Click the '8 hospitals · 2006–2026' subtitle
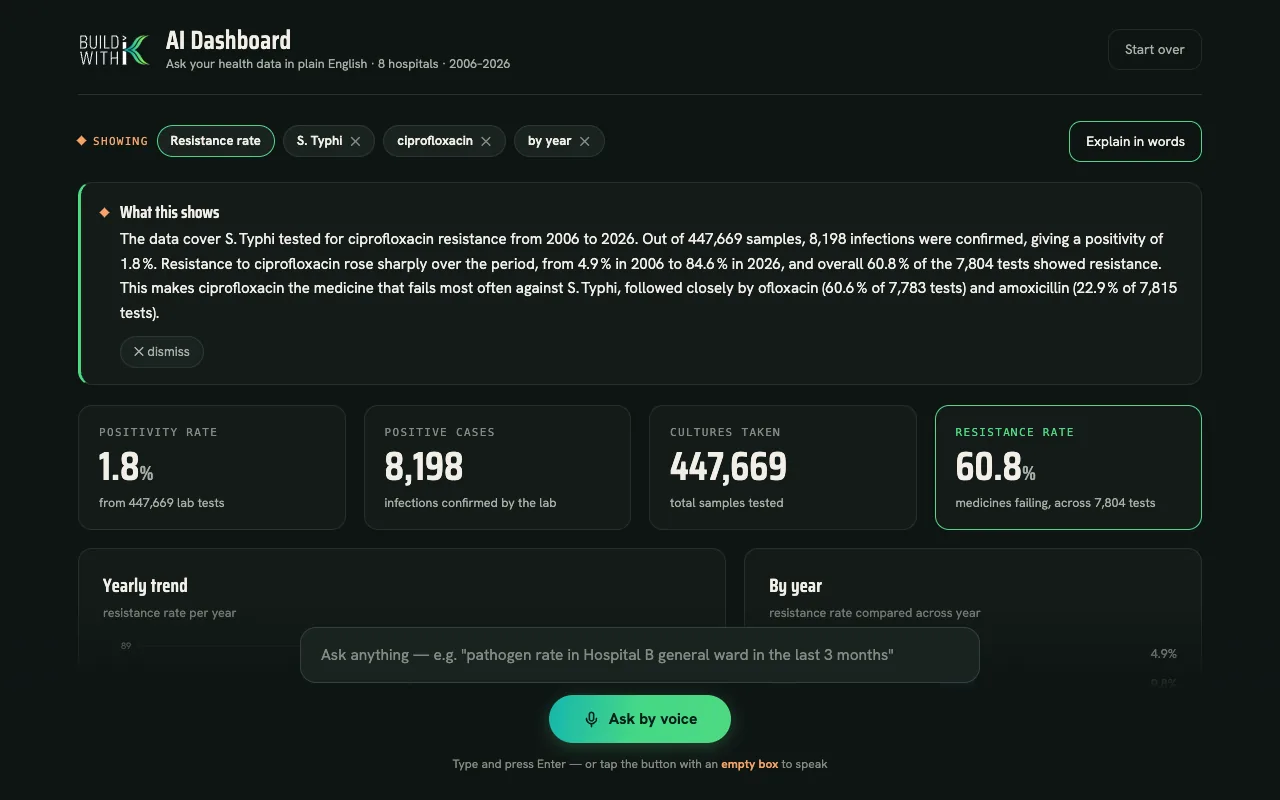 444,64
